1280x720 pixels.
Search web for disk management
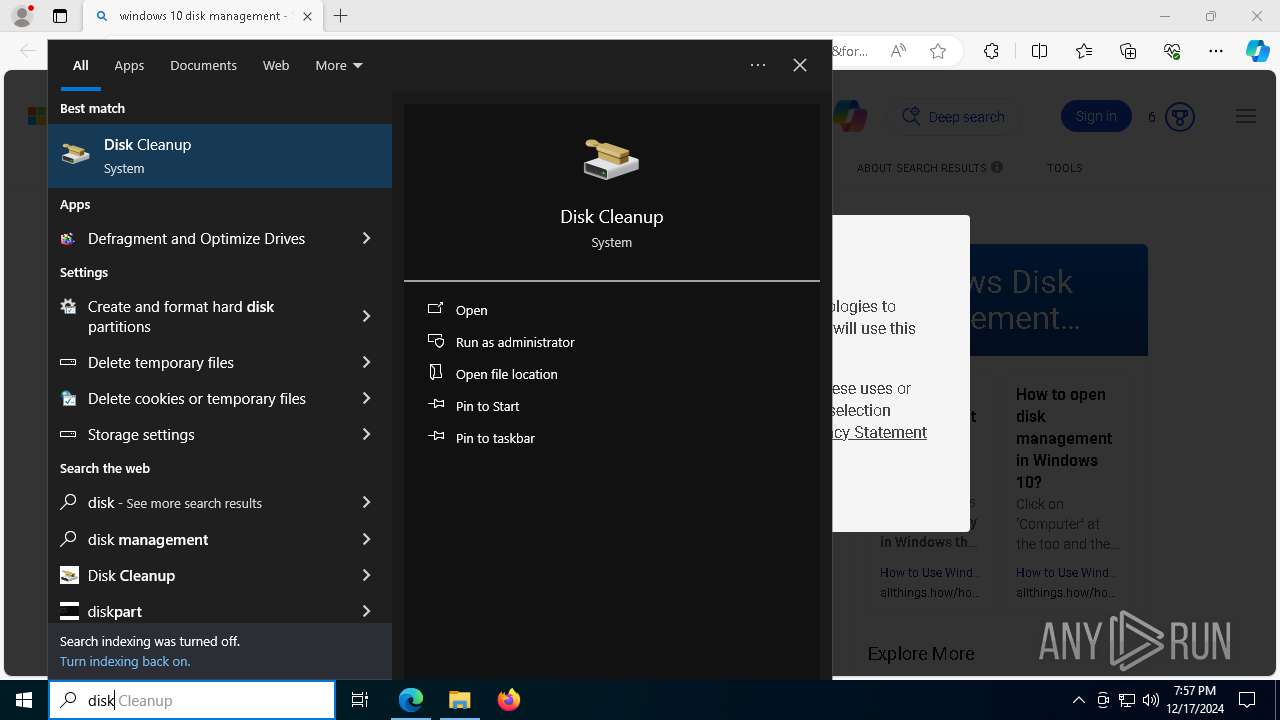pyautogui.click(x=196, y=539)
